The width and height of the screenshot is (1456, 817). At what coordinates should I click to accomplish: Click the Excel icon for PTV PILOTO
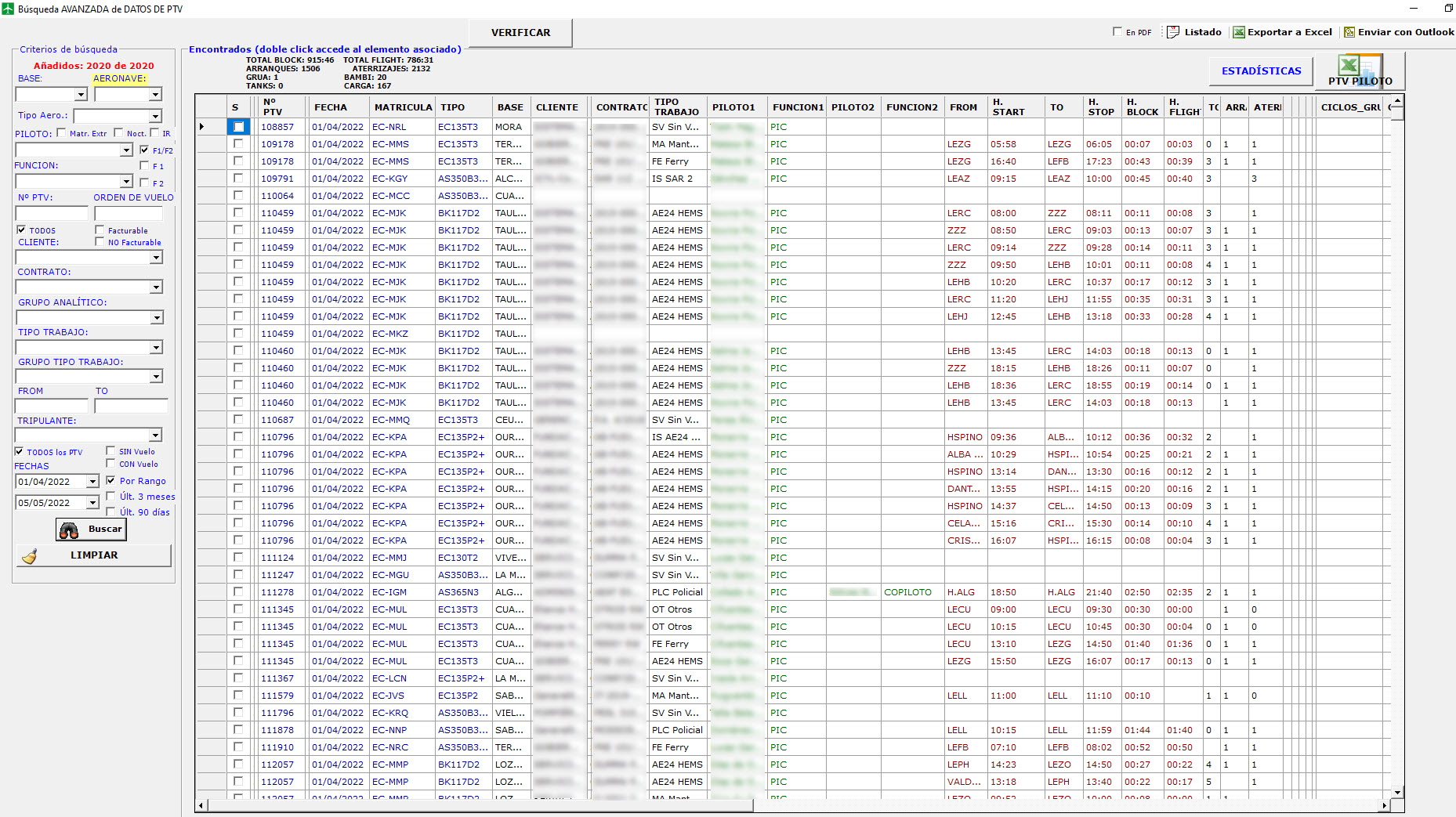click(1349, 65)
